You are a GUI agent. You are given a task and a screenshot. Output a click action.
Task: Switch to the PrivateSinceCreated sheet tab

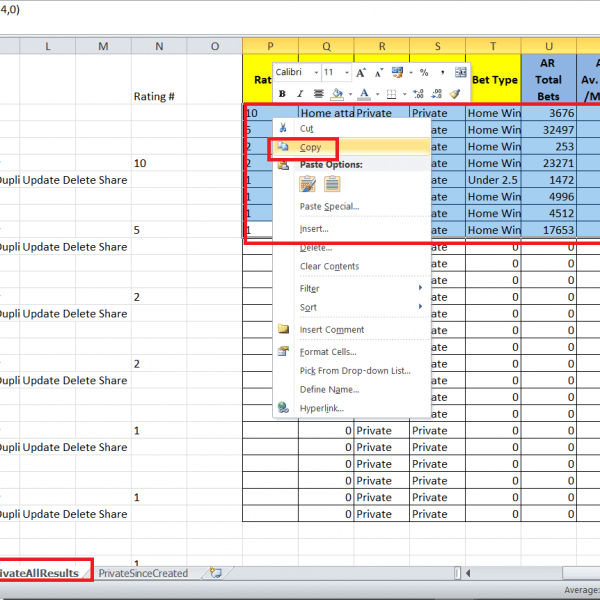coord(143,573)
